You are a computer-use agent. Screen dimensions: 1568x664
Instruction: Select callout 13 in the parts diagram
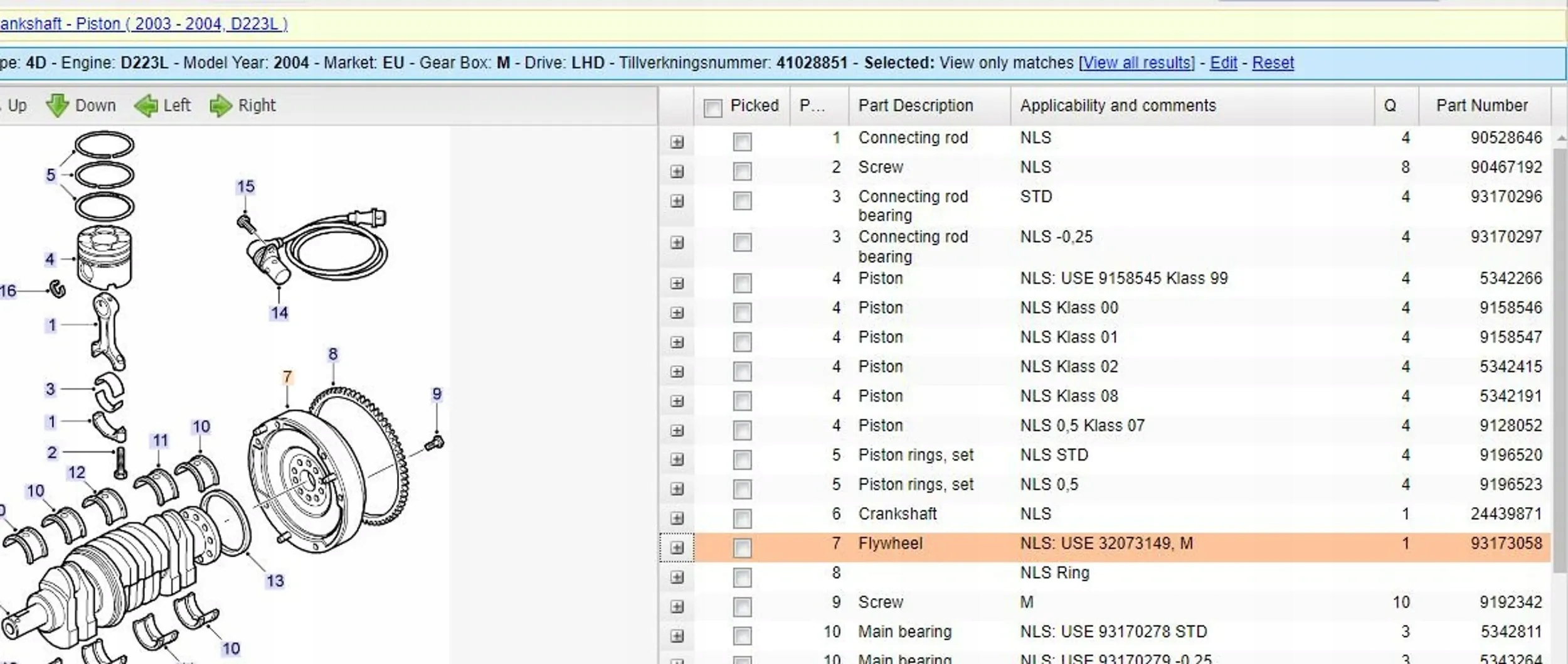point(275,581)
